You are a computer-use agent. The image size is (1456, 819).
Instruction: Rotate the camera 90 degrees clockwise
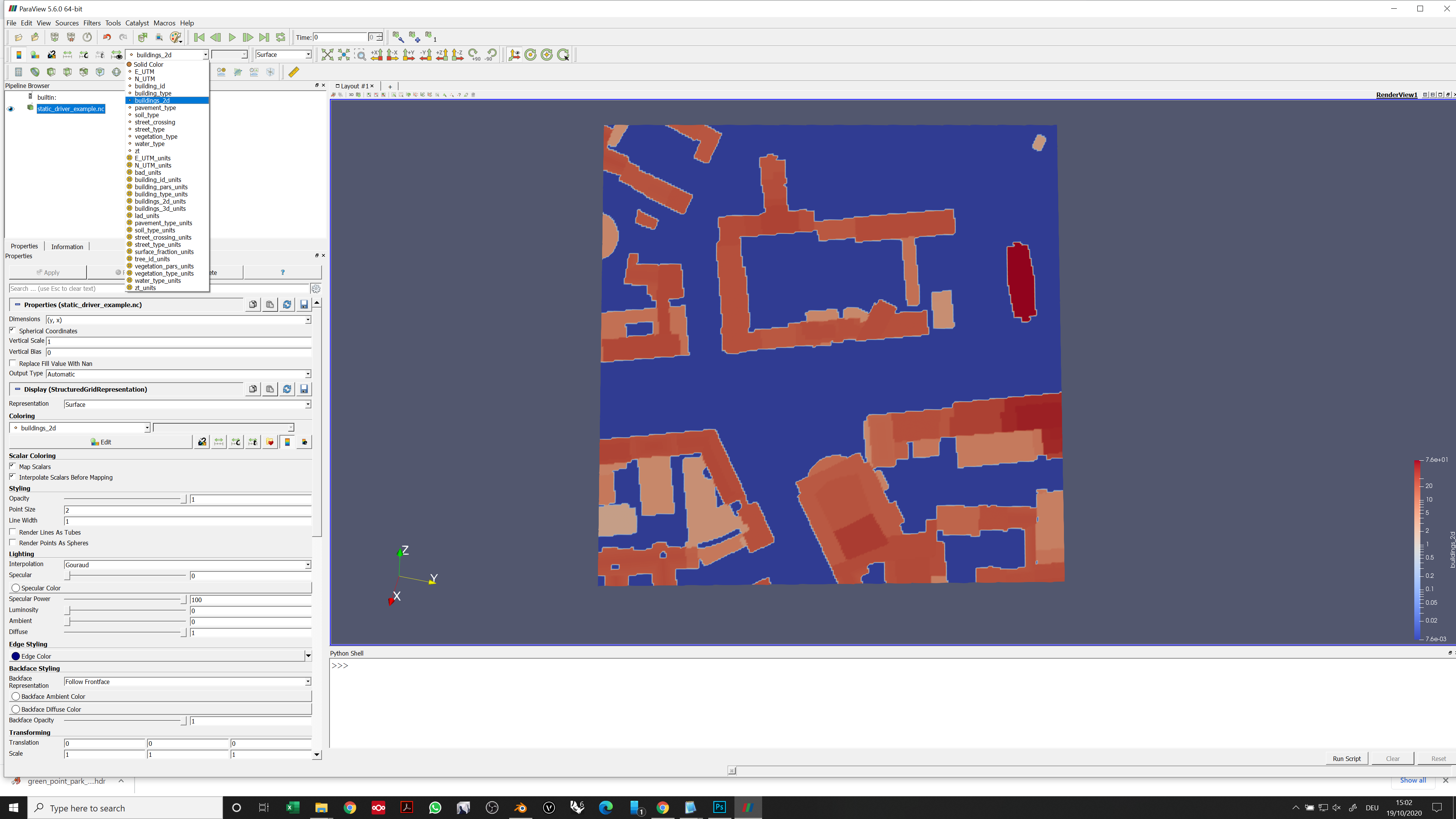[474, 54]
